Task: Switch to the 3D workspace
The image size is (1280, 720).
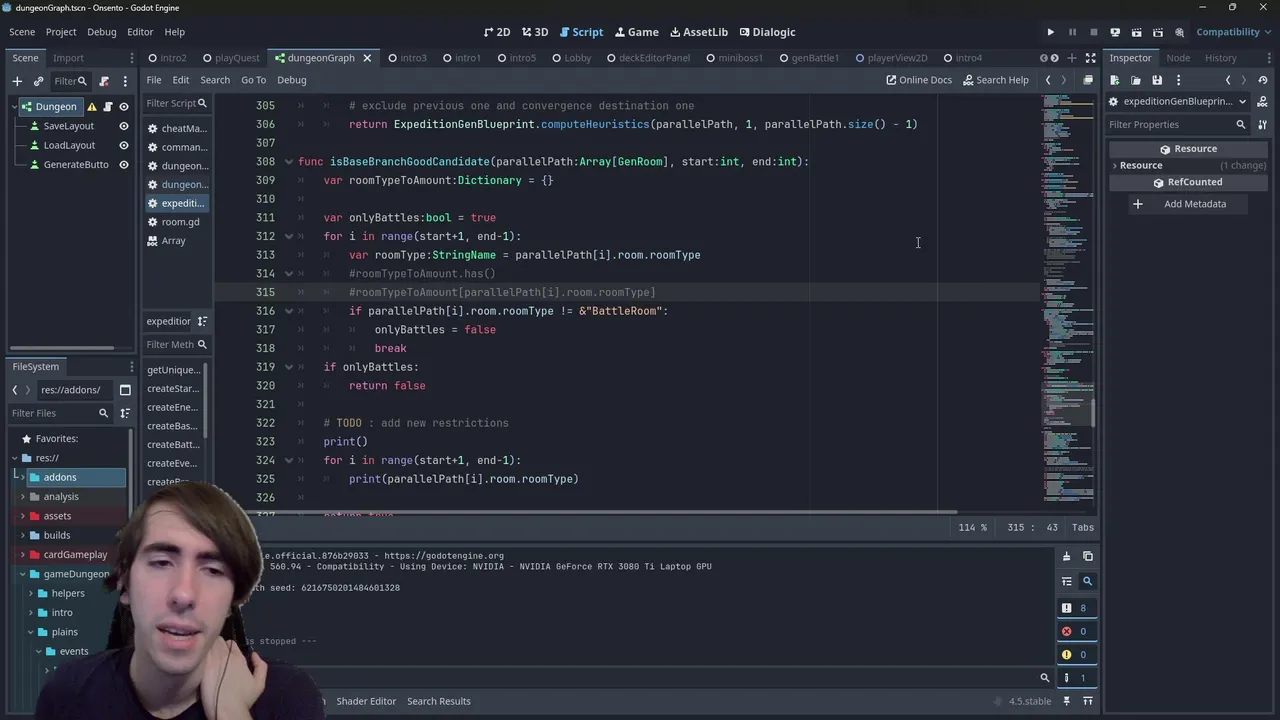Action: click(535, 32)
